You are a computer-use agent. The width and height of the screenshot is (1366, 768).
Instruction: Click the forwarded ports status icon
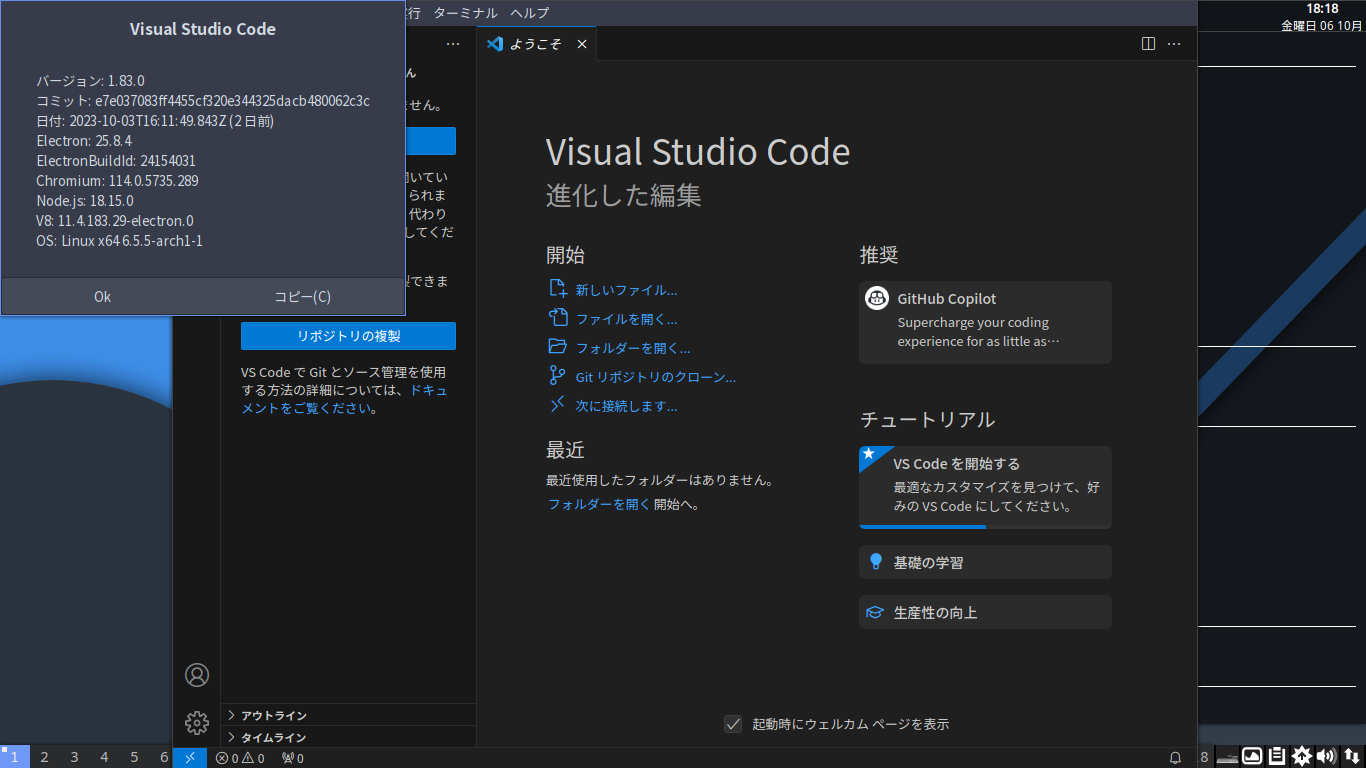click(x=293, y=758)
